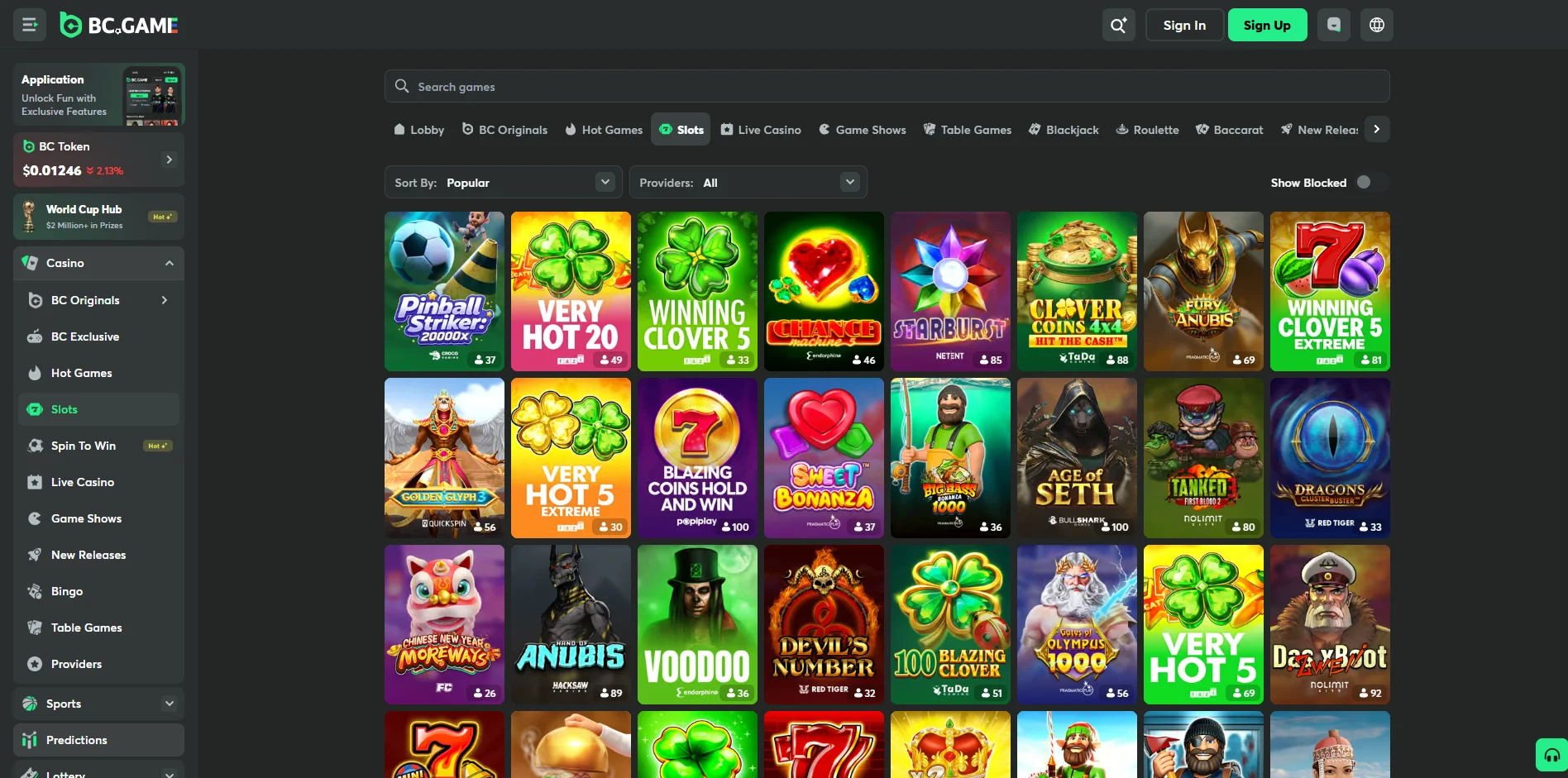Click the Search games input field
Viewport: 1568px width, 778px height.
click(x=887, y=86)
